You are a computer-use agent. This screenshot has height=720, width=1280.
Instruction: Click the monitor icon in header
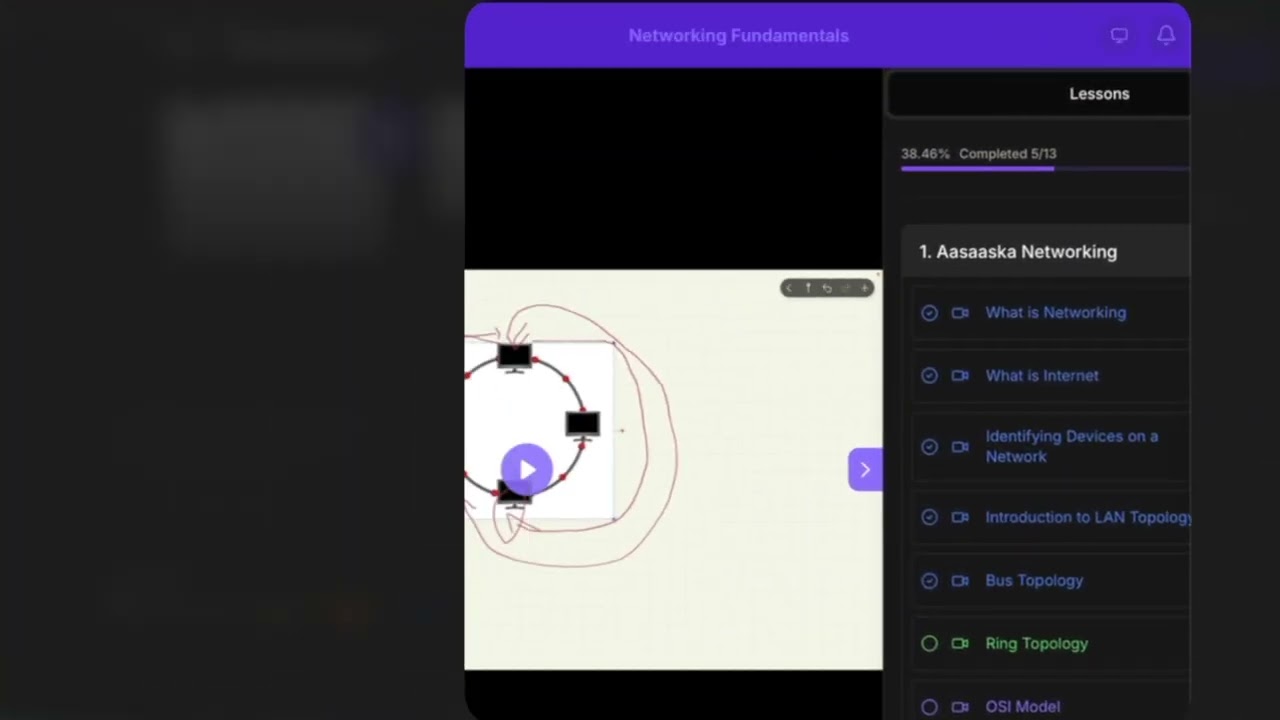click(1119, 35)
